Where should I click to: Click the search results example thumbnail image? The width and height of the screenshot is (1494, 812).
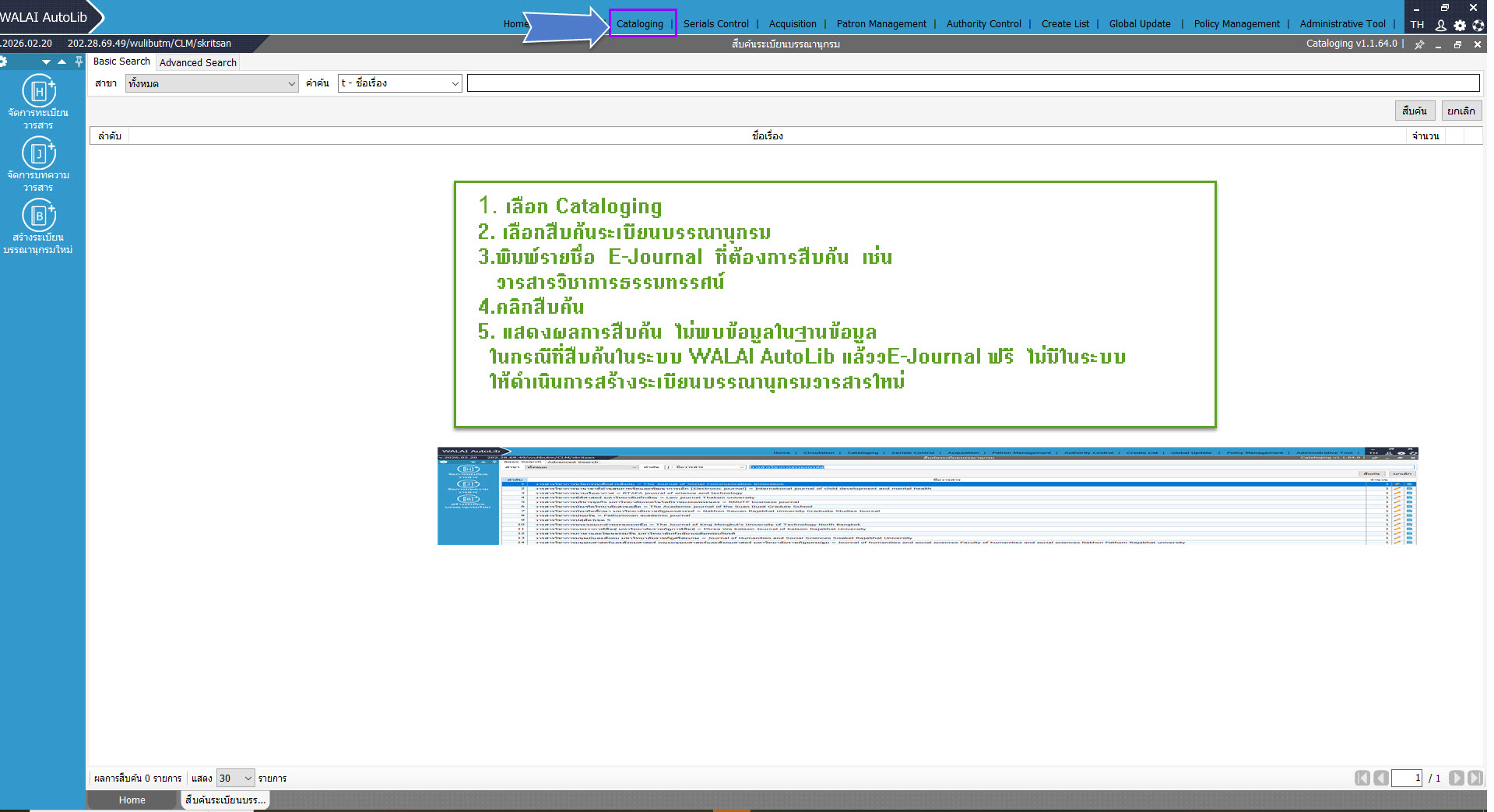(928, 496)
